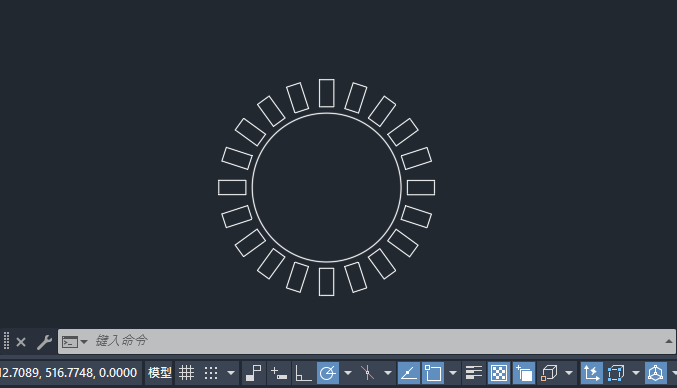Image resolution: width=677 pixels, height=388 pixels.
Task: Switch to 模型 model space button
Action: click(159, 373)
